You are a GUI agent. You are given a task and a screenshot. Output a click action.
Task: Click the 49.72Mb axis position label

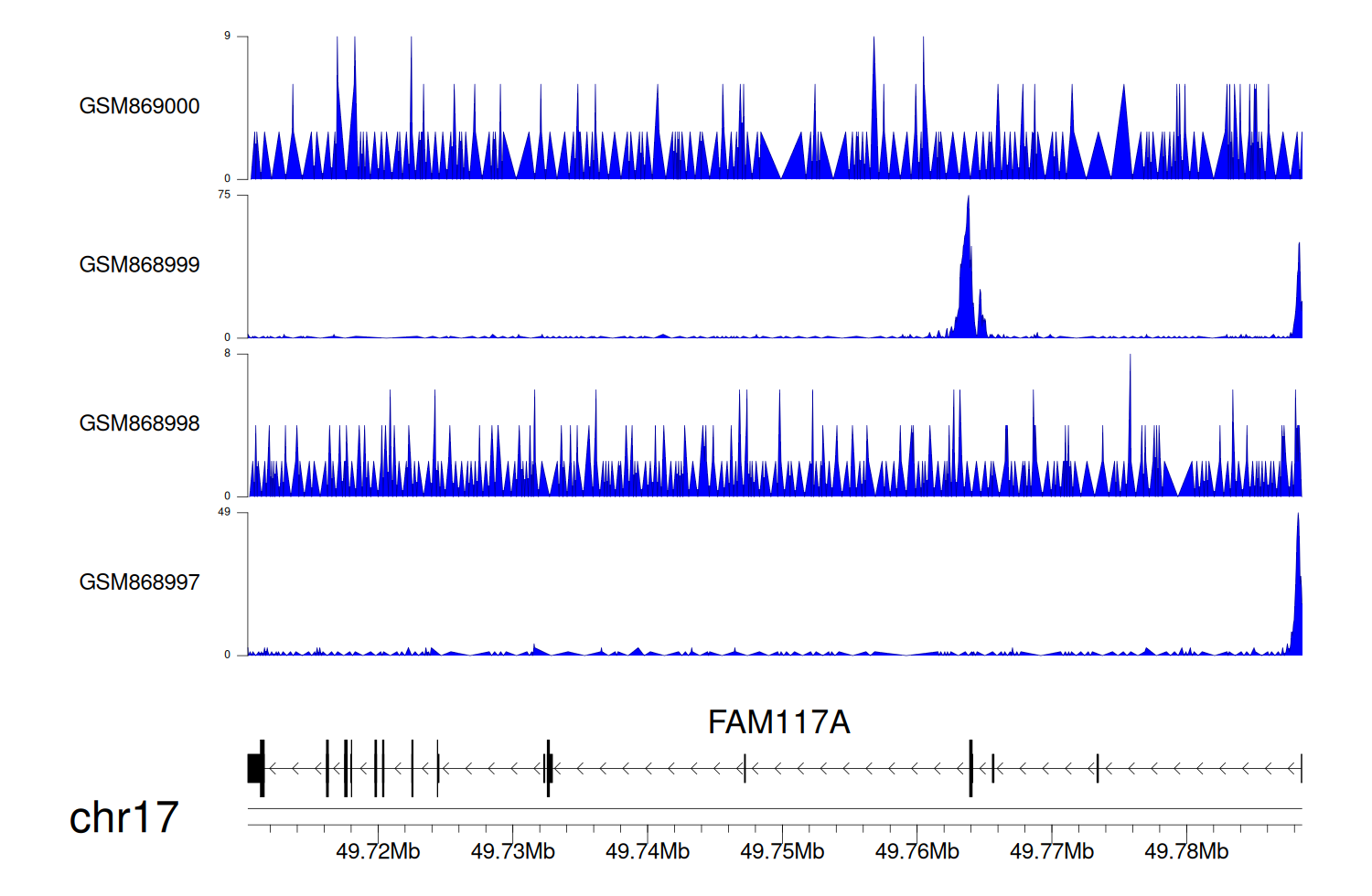coord(378,851)
